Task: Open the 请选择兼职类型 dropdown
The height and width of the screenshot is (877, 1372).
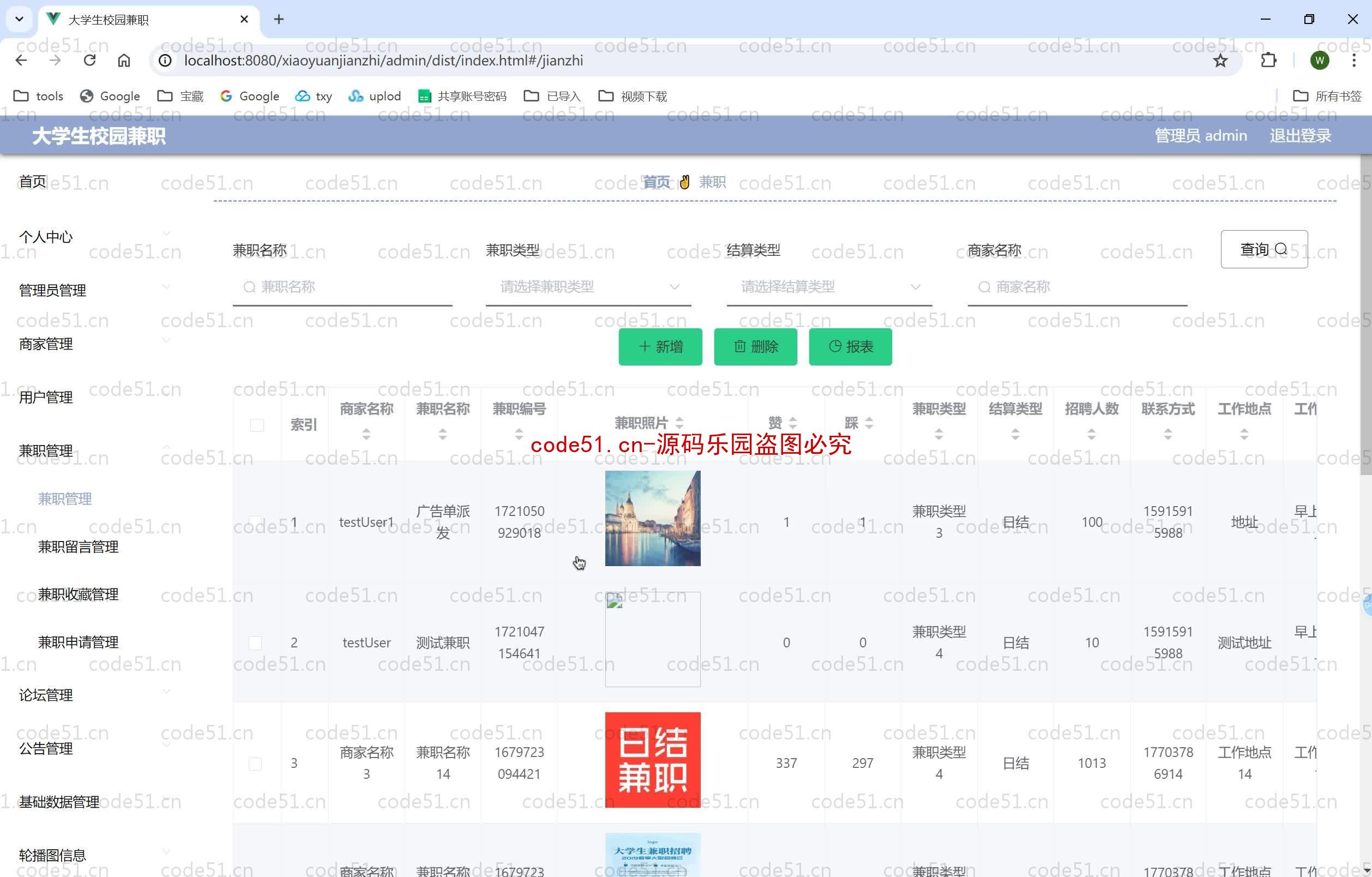Action: point(588,287)
